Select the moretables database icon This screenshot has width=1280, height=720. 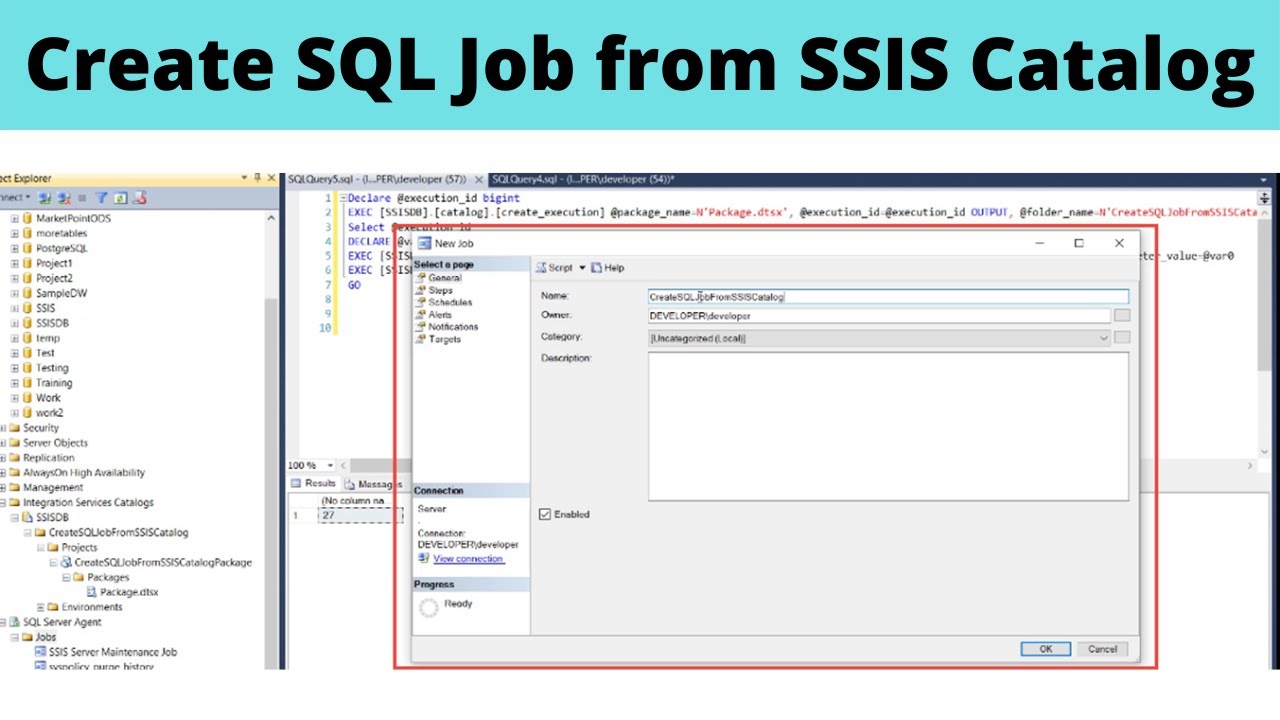(27, 233)
